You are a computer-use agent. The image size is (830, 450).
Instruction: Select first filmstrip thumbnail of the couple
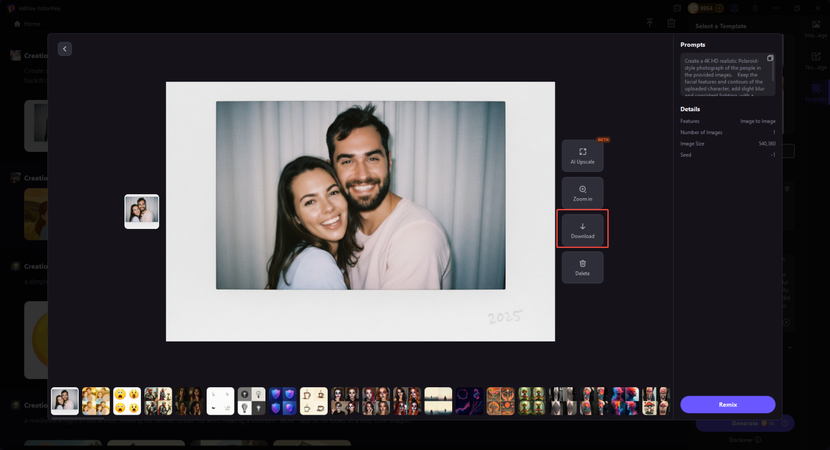point(65,401)
